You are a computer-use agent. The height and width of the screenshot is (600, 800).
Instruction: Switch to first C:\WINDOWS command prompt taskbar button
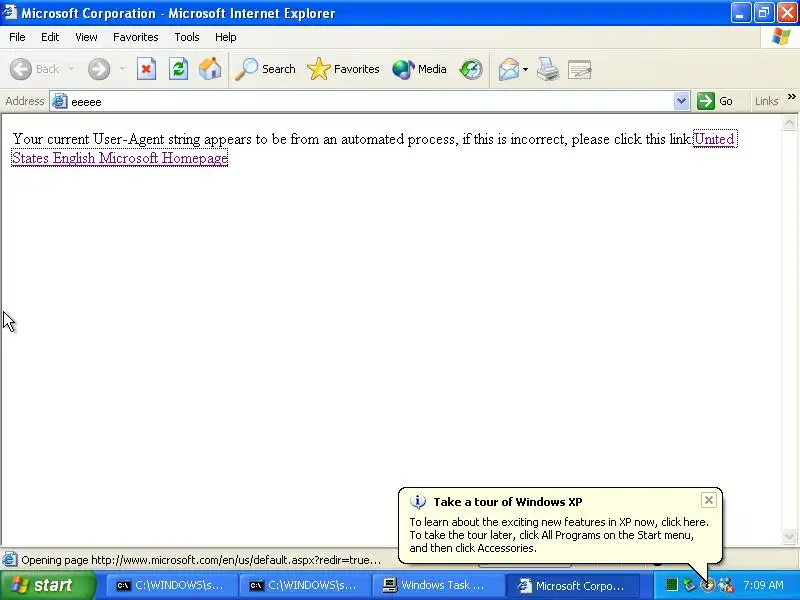(x=171, y=585)
